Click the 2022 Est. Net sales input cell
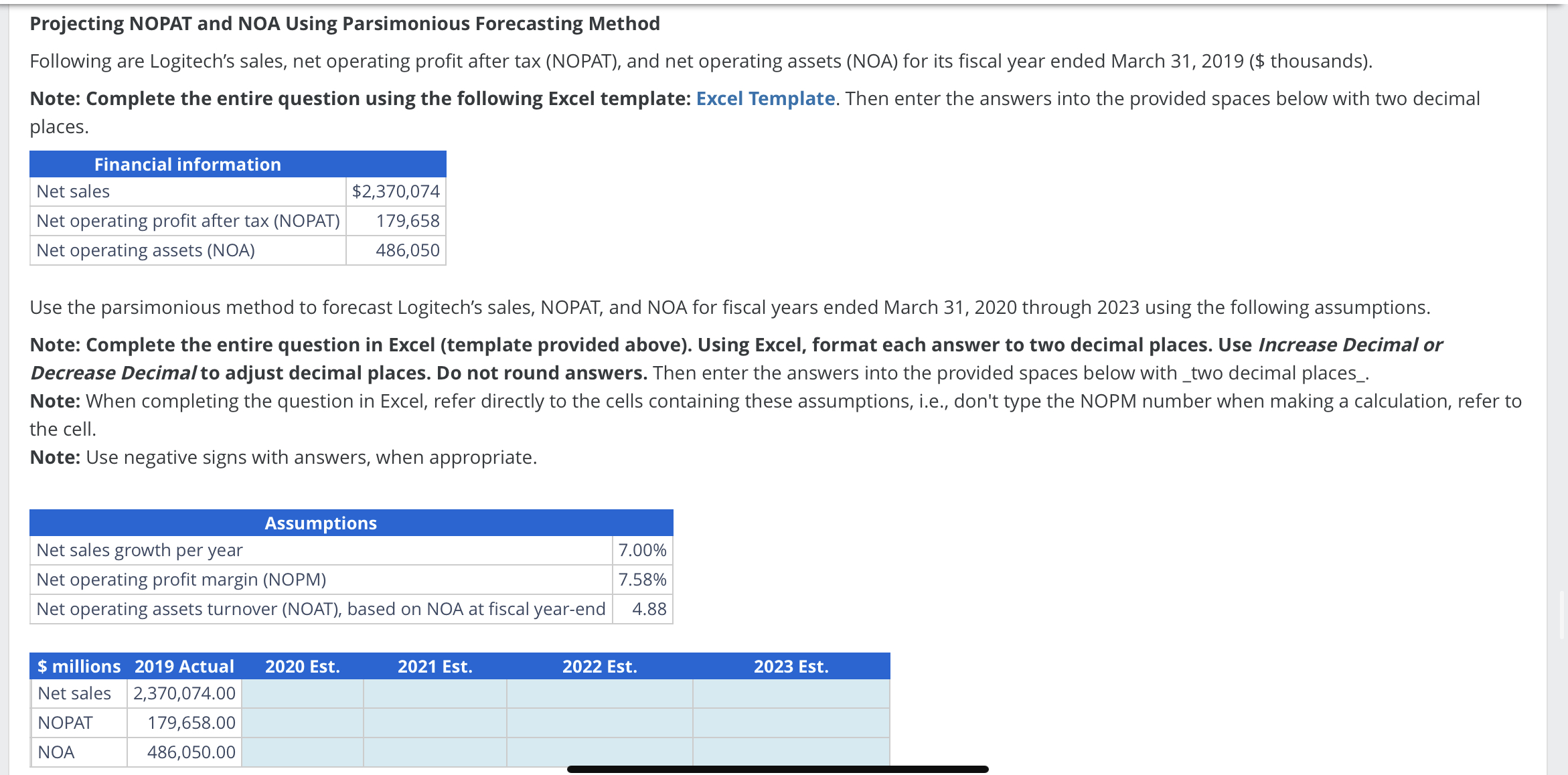 (x=598, y=693)
